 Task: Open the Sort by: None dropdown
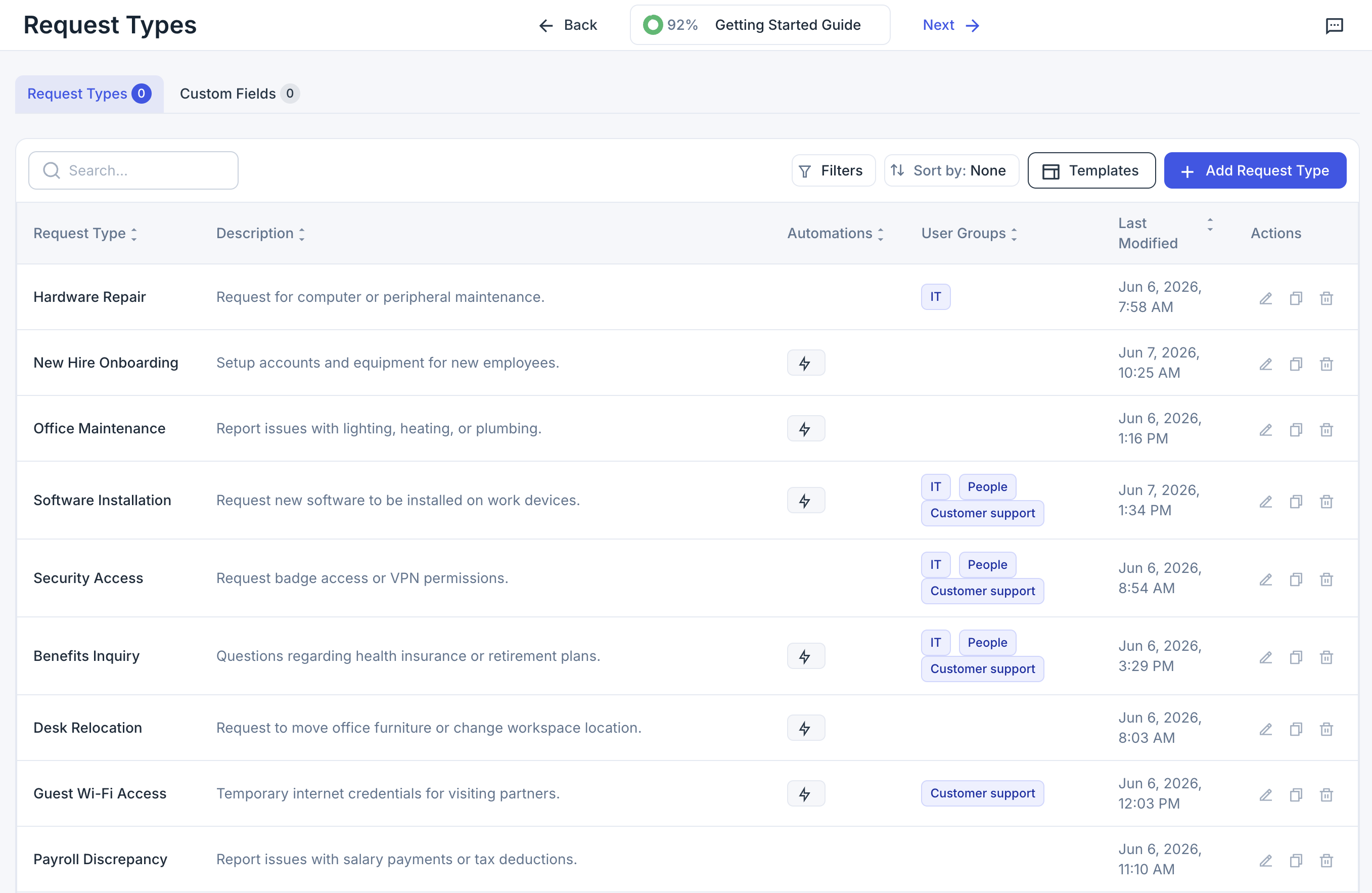click(x=951, y=170)
